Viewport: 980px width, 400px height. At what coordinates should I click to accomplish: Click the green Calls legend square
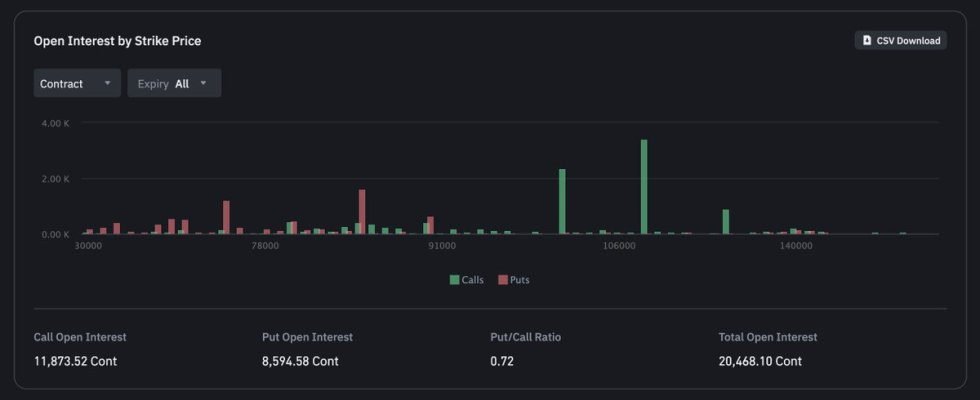[455, 280]
